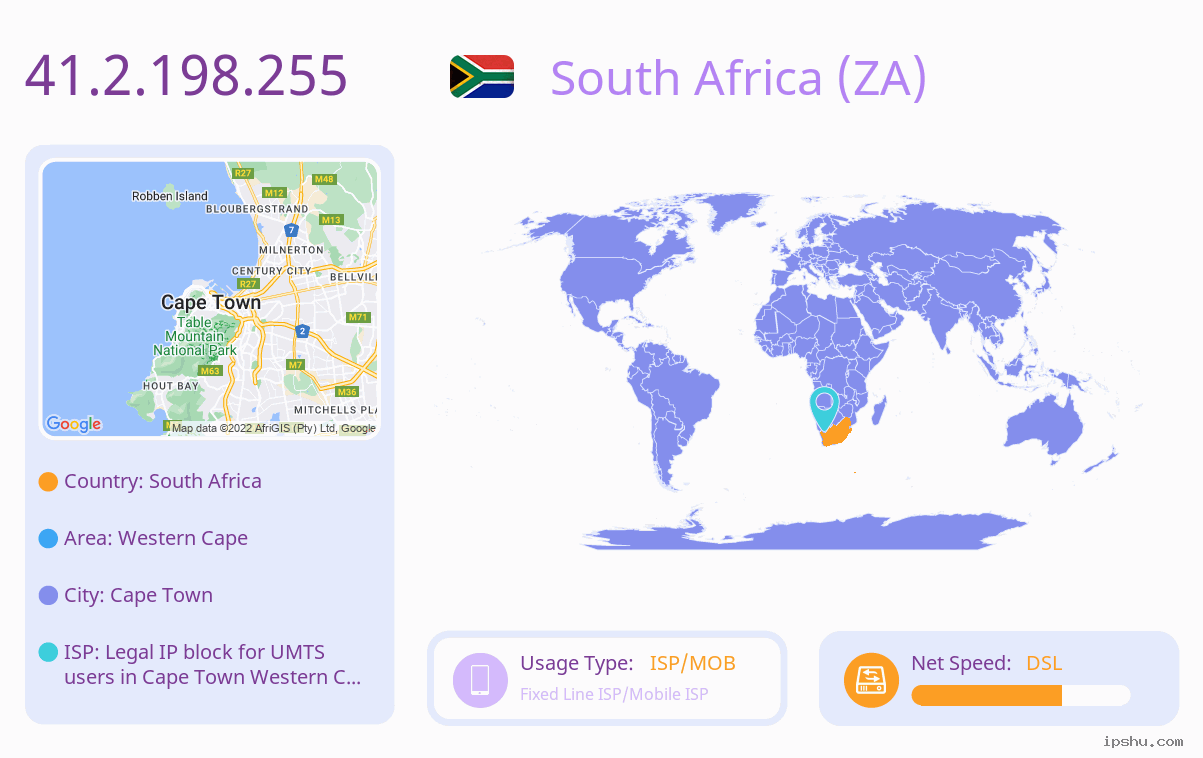Click the teal ISP bullet dot
Image resolution: width=1203 pixels, height=758 pixels.
click(x=48, y=652)
